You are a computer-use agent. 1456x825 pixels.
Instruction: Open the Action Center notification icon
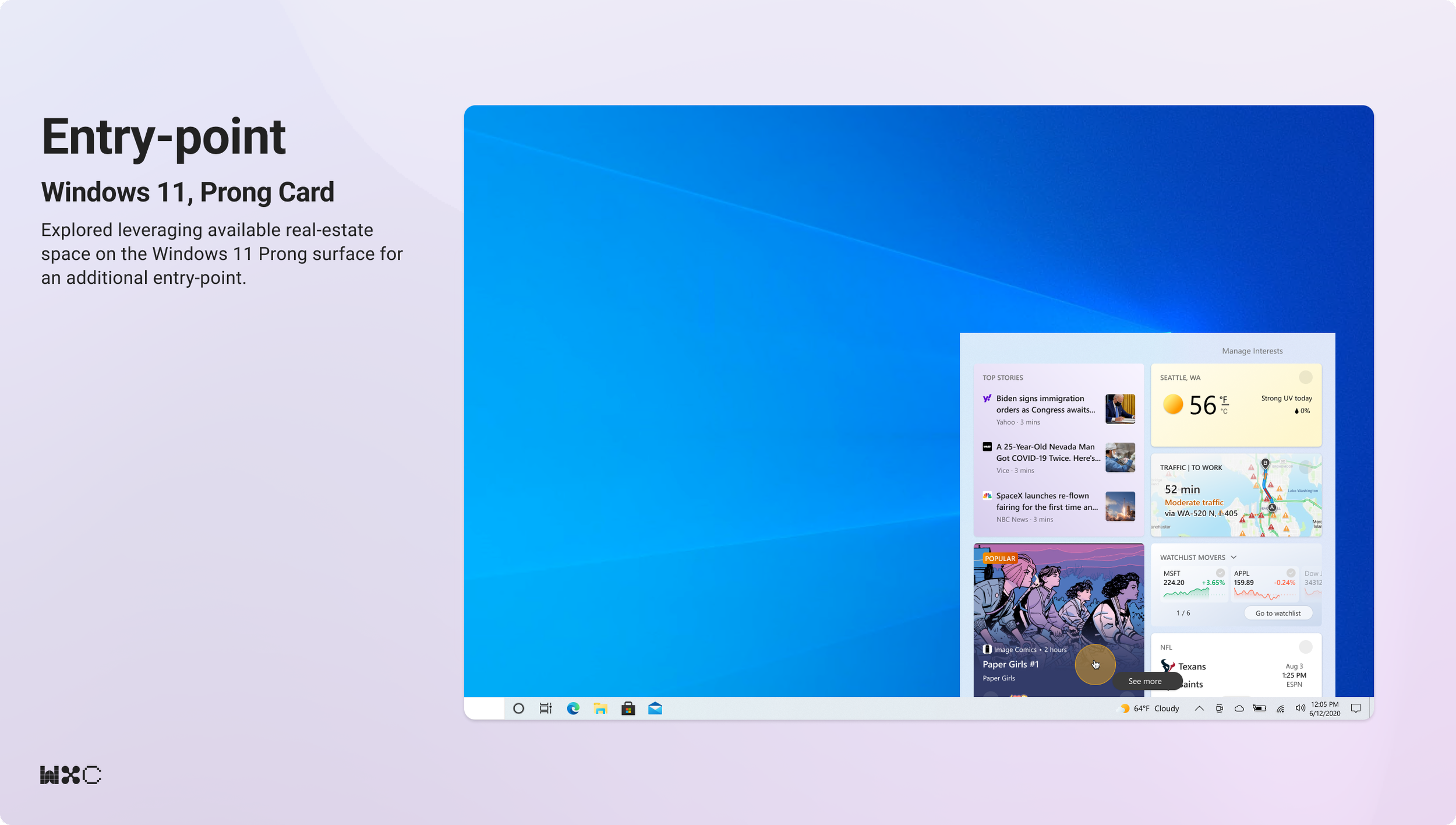point(1356,708)
